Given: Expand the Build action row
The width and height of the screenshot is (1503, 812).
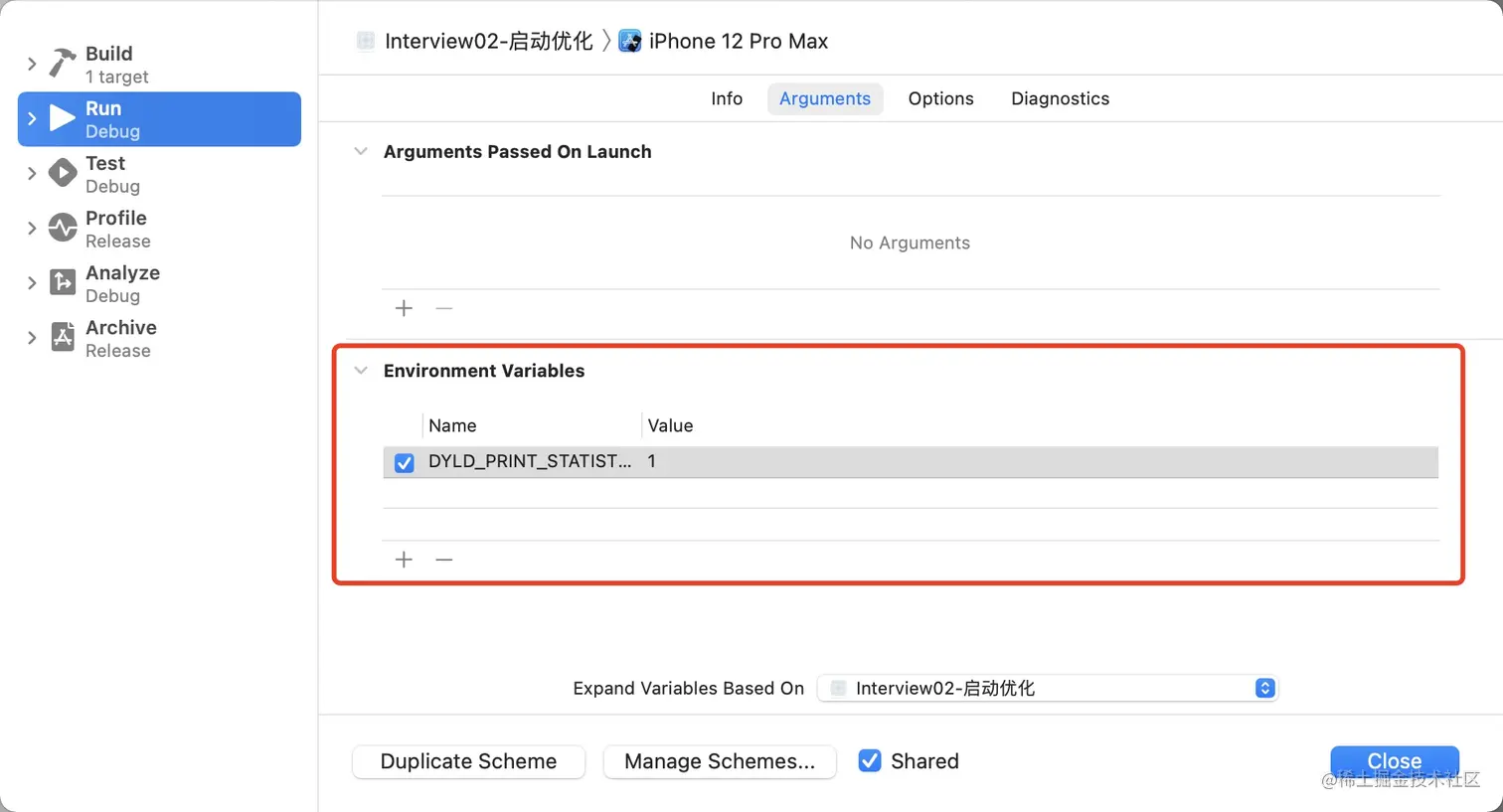Looking at the screenshot, I should tap(32, 64).
